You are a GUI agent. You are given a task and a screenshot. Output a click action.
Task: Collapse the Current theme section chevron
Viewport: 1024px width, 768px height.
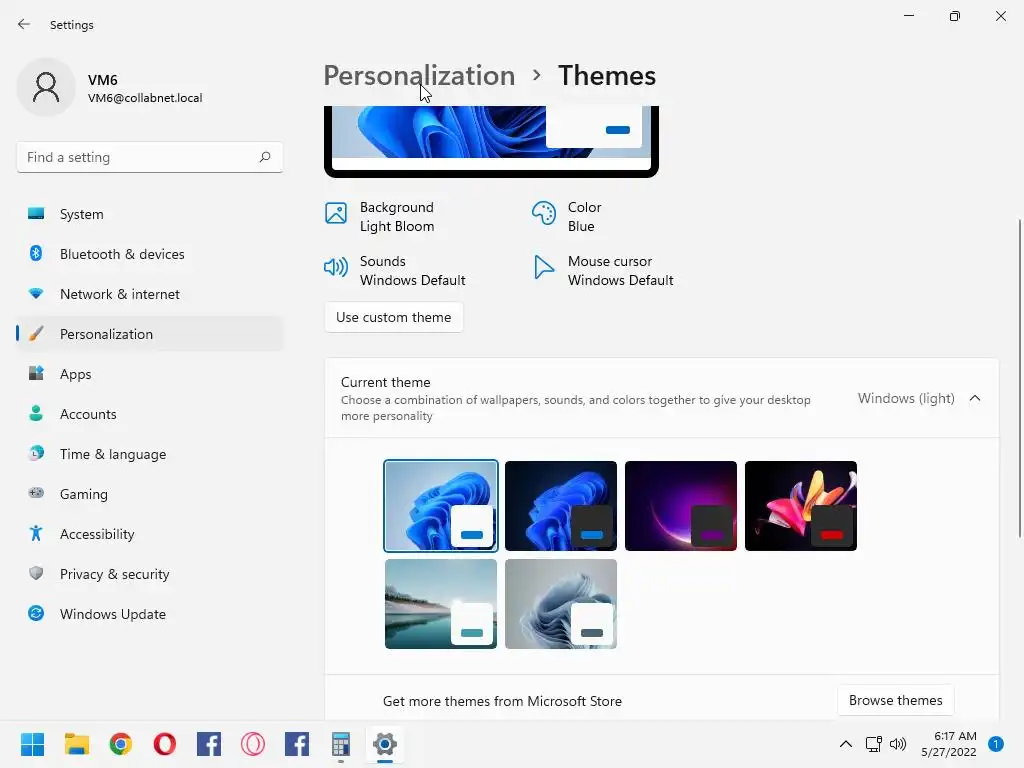coord(975,398)
